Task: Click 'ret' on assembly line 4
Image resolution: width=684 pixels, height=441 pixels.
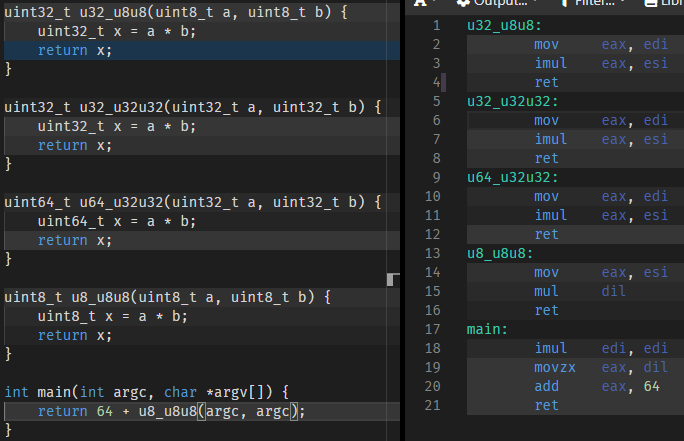Action: (546, 82)
